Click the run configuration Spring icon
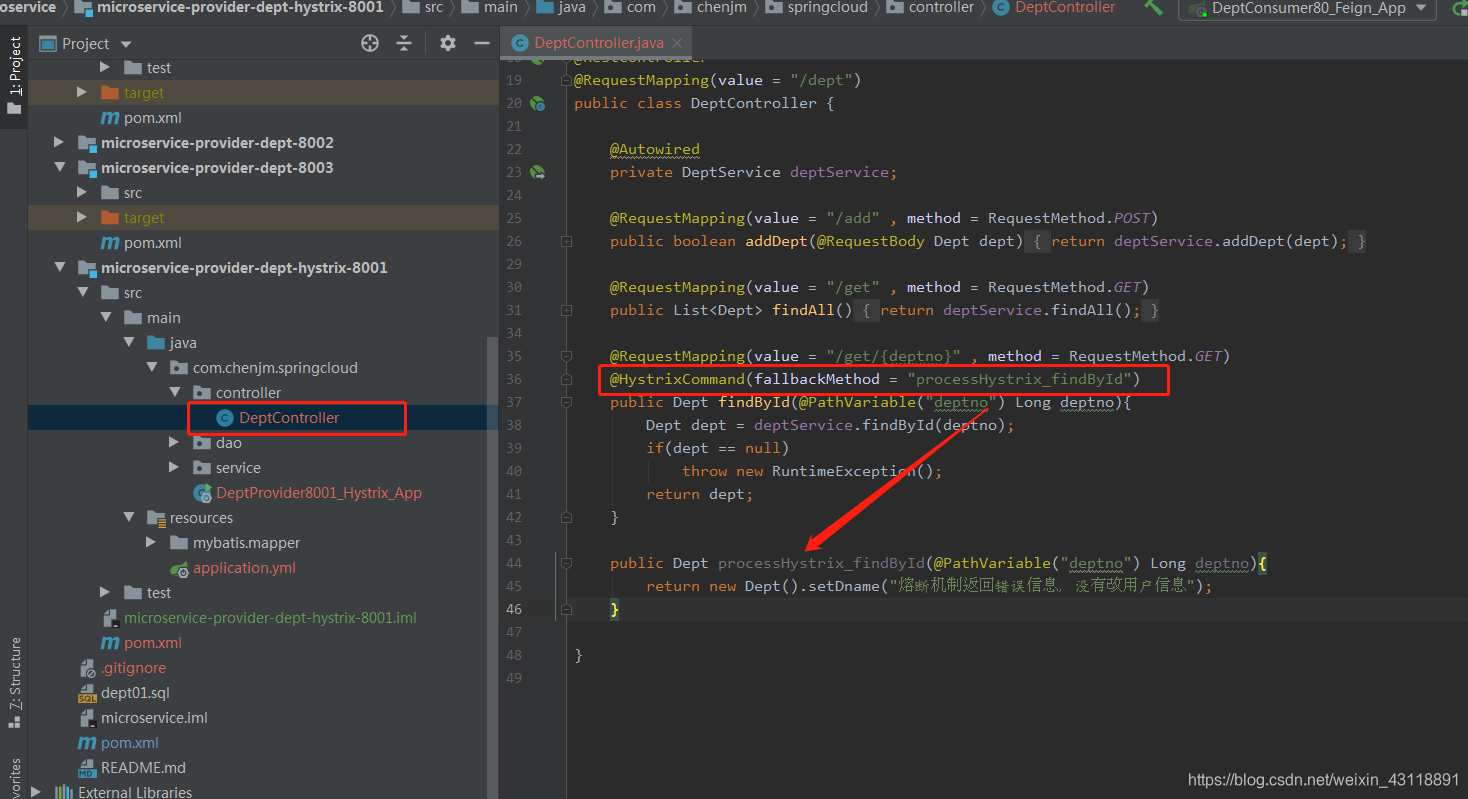The height and width of the screenshot is (799, 1468). click(x=1197, y=9)
